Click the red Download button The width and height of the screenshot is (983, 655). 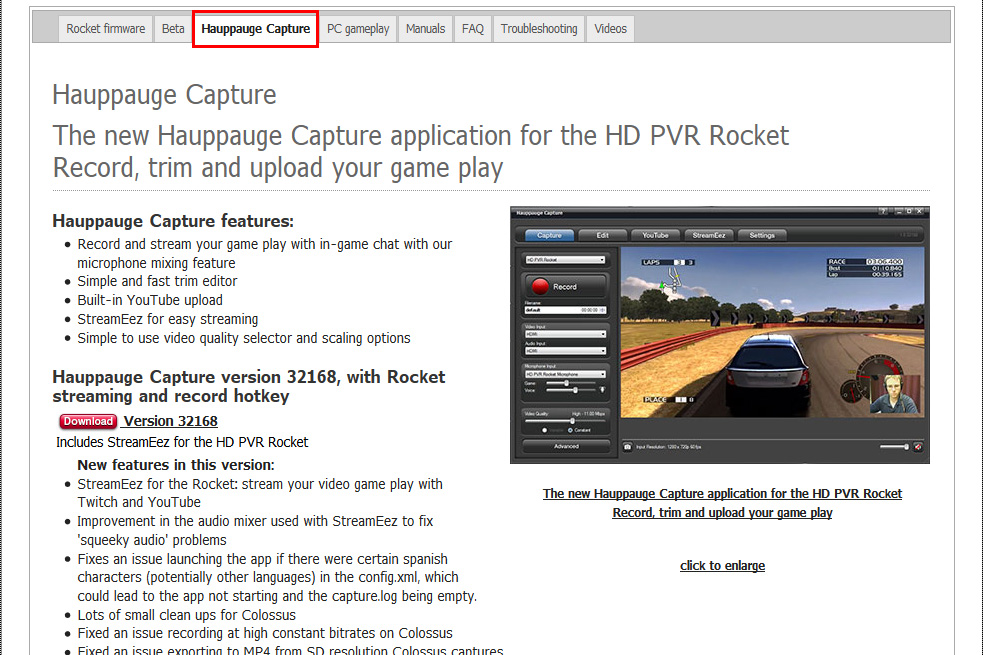(88, 421)
